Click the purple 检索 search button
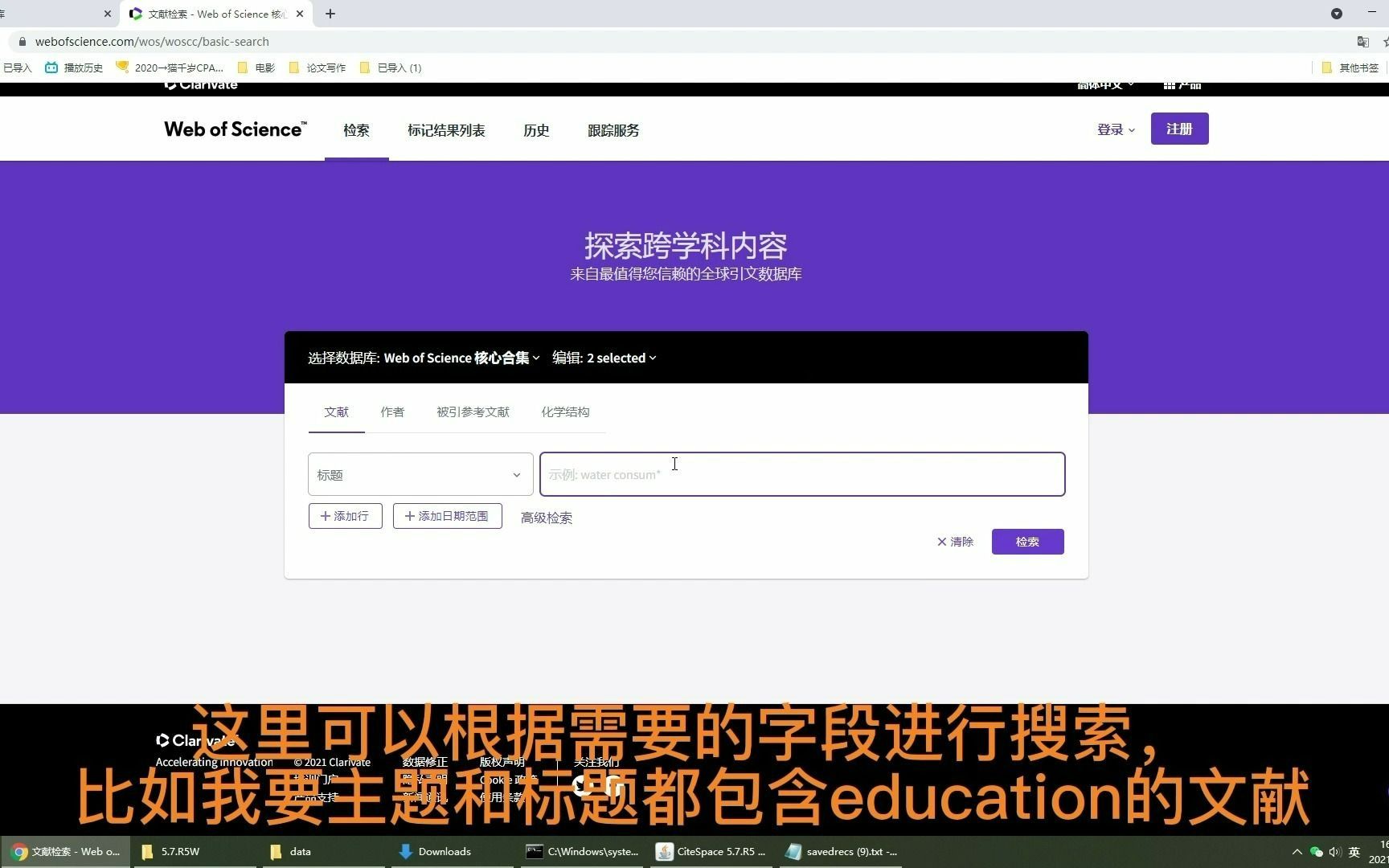The image size is (1389, 868). [x=1027, y=542]
